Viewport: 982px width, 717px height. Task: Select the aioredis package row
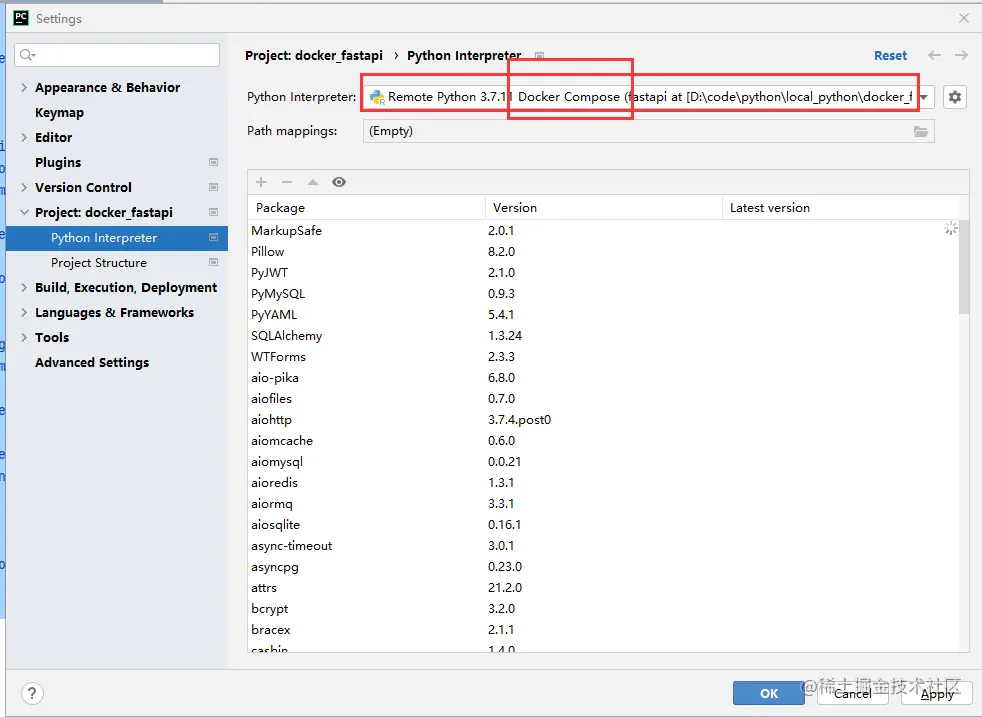[603, 482]
